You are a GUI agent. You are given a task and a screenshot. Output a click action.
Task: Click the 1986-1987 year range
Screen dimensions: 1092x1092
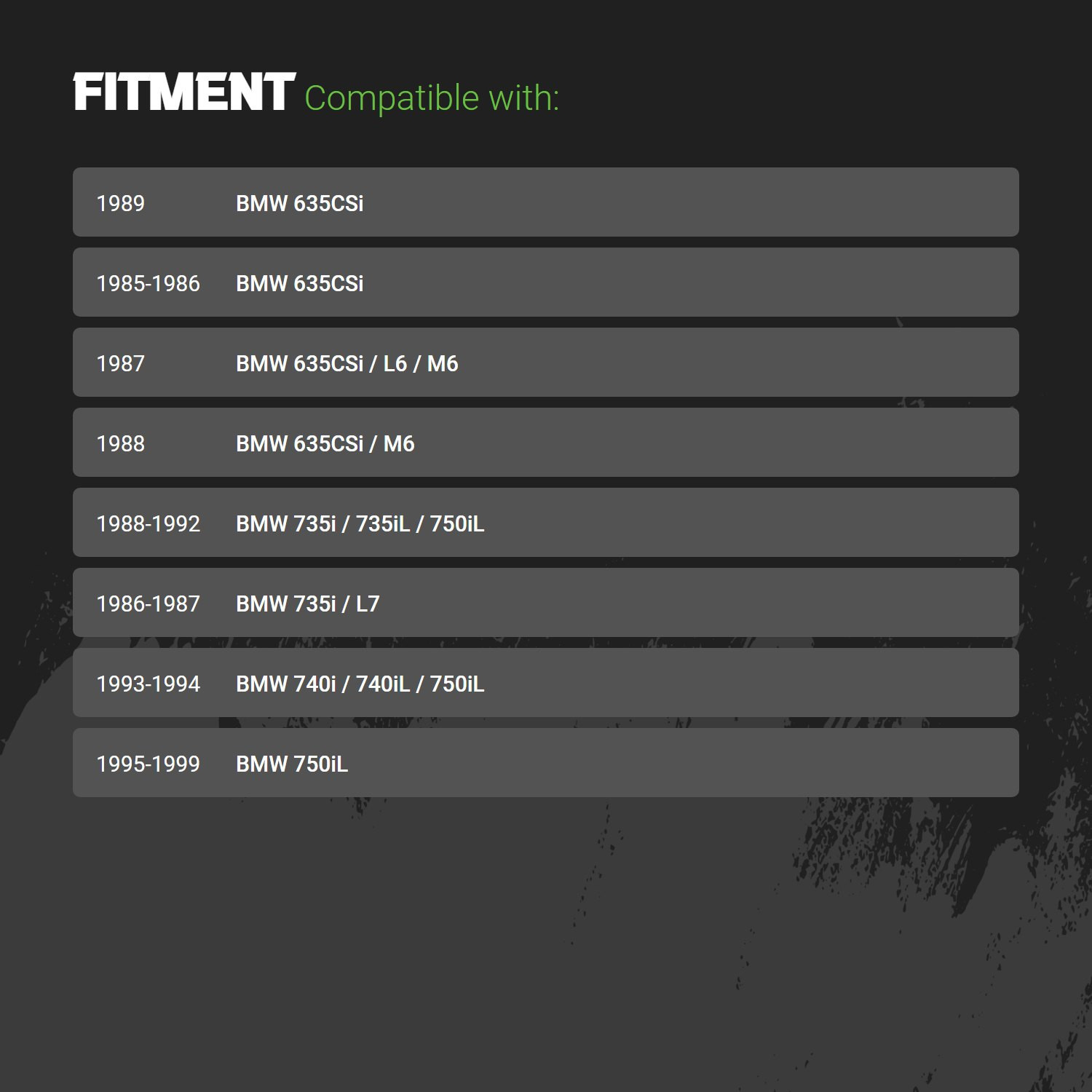click(x=149, y=604)
